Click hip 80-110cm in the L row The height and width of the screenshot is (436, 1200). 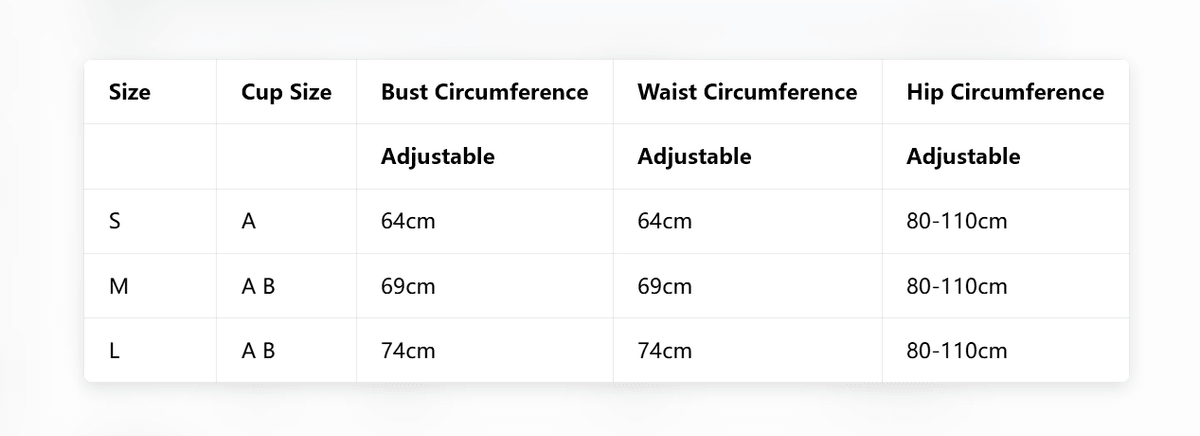(956, 351)
